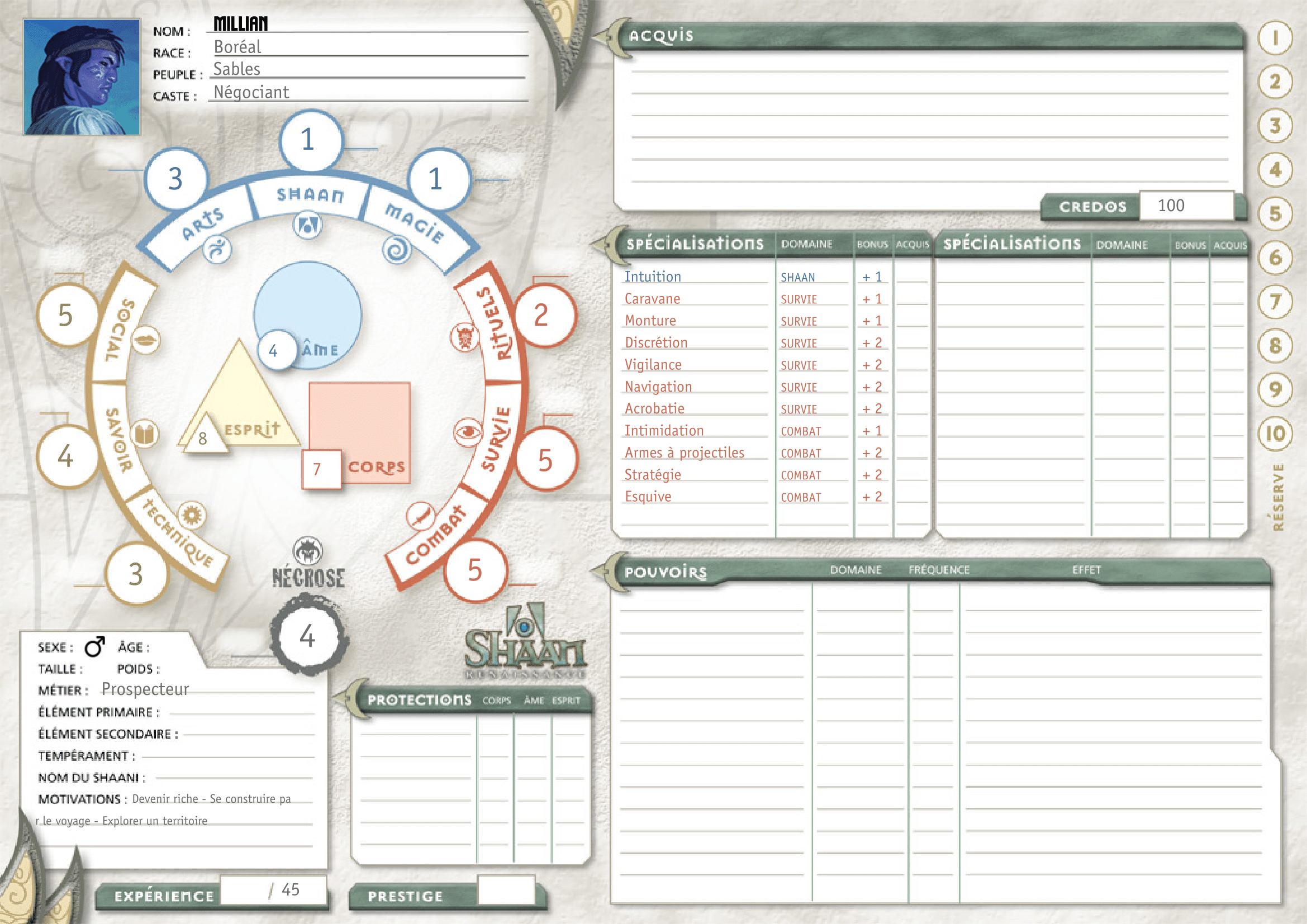The image size is (1307, 924).
Task: Click the Métier field reading Prospecteur
Action: 145,689
